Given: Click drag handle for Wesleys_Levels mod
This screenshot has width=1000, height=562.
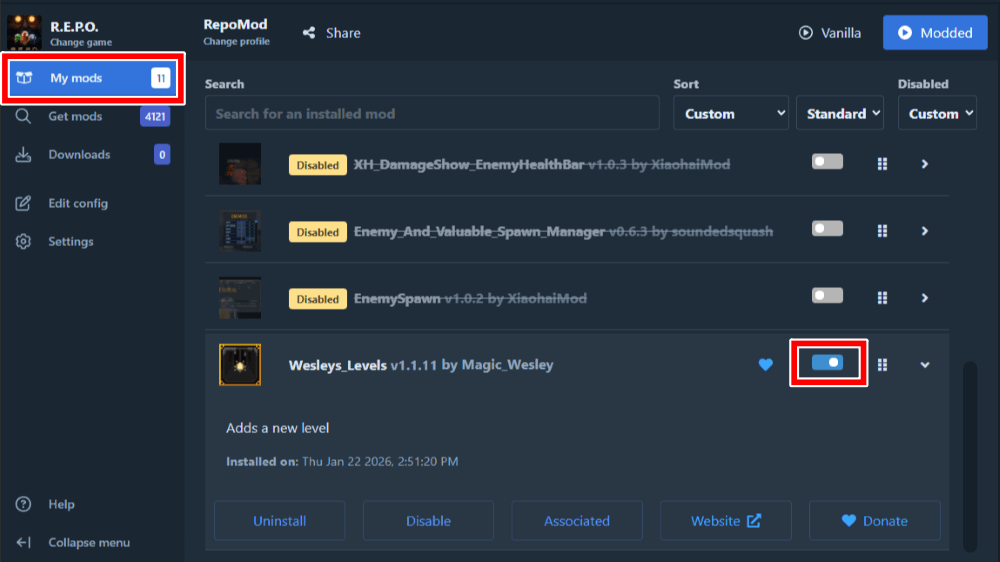Looking at the screenshot, I should click(x=882, y=365).
